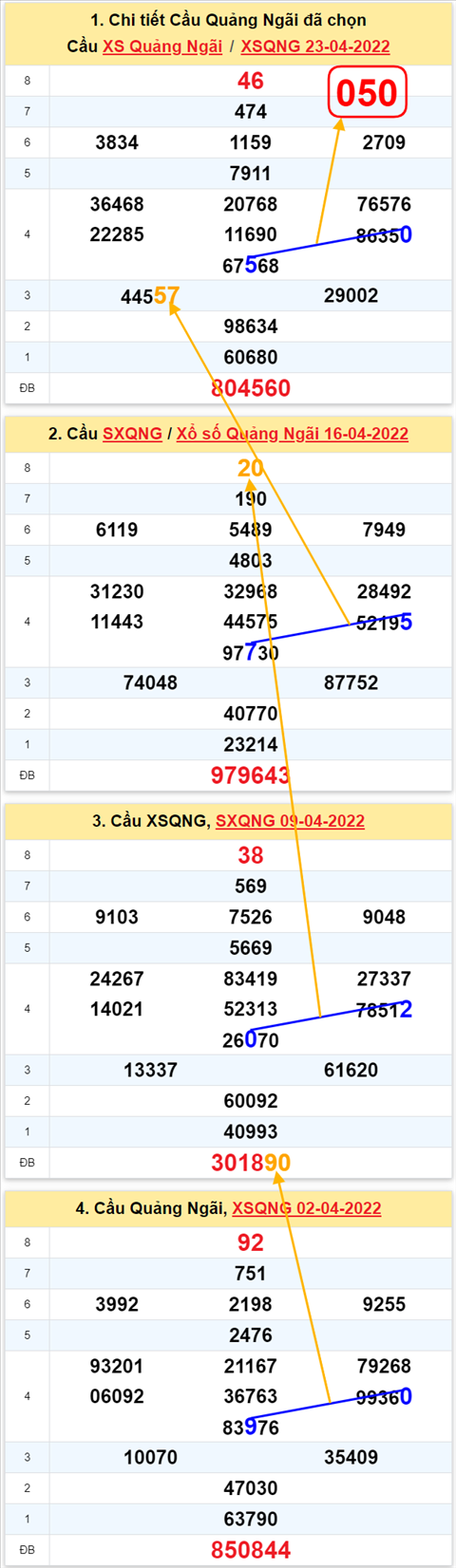Screen dimensions: 456x1568
Task: Open the SXQNG link in section 2
Action: 132,434
